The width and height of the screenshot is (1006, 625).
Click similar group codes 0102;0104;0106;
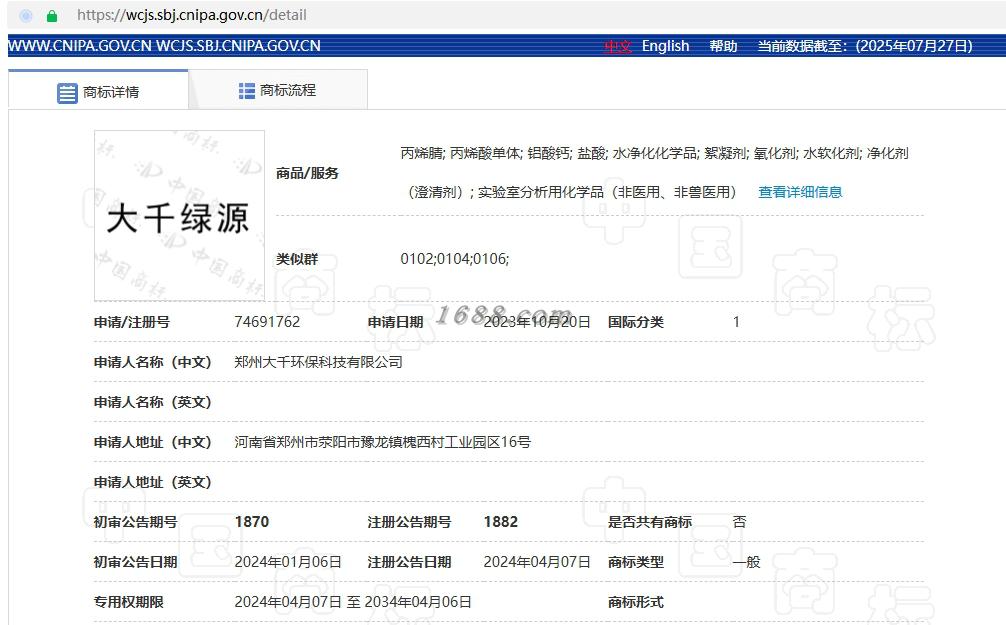[x=454, y=259]
